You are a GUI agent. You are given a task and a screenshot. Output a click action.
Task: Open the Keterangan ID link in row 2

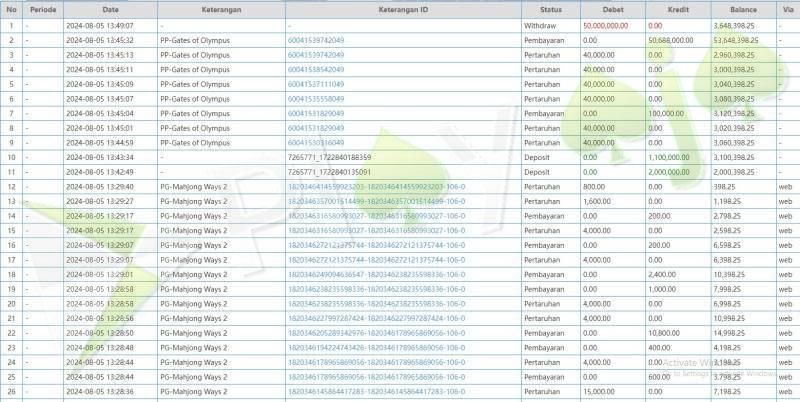coord(315,40)
